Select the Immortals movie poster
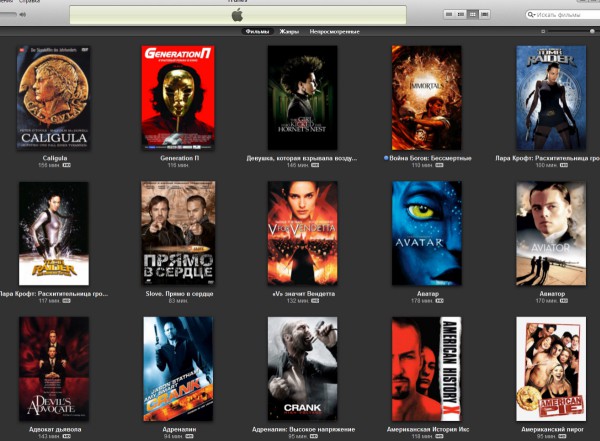Screen dimensions: 600x441 [x=427, y=98]
